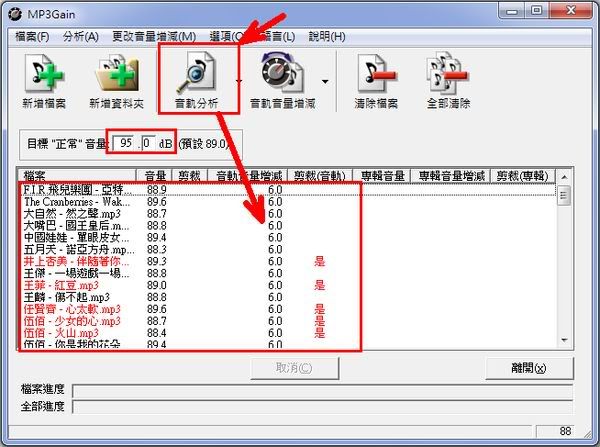600x447 pixels.
Task: Select the 伍佰 - 火山.mp3 row
Action: pyautogui.click(x=288, y=333)
